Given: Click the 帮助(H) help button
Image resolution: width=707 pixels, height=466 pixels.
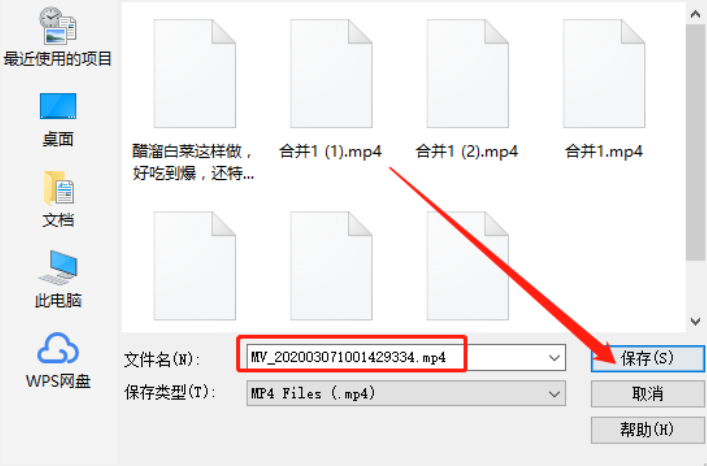Looking at the screenshot, I should (x=647, y=430).
